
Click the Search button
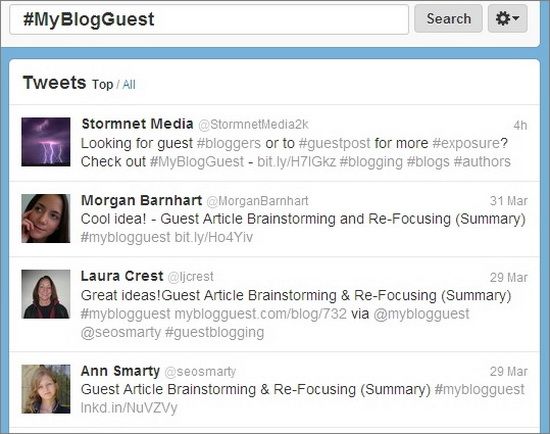[448, 19]
